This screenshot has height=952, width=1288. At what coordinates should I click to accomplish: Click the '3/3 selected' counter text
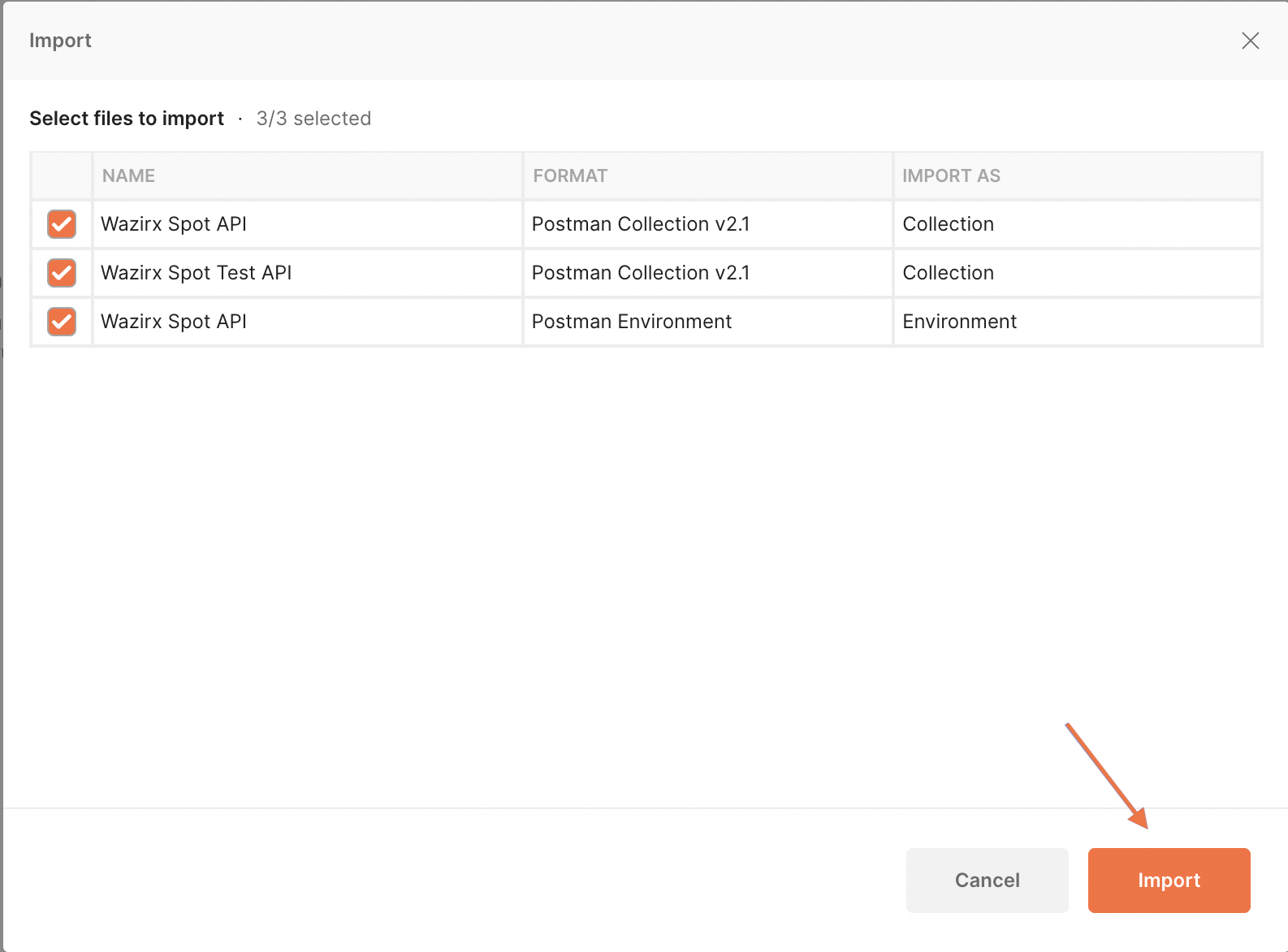click(313, 119)
